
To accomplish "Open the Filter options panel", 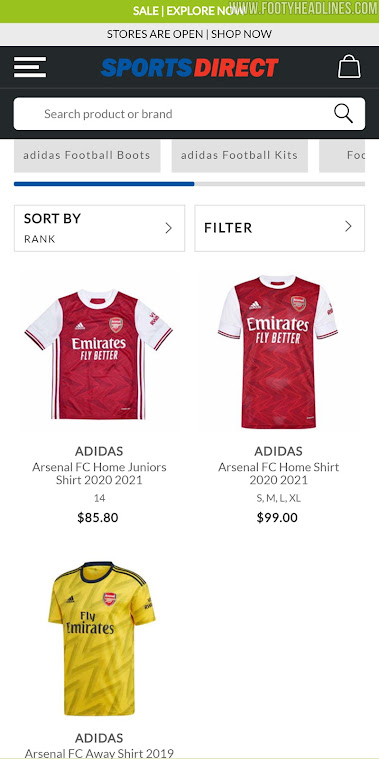I will 279,228.
